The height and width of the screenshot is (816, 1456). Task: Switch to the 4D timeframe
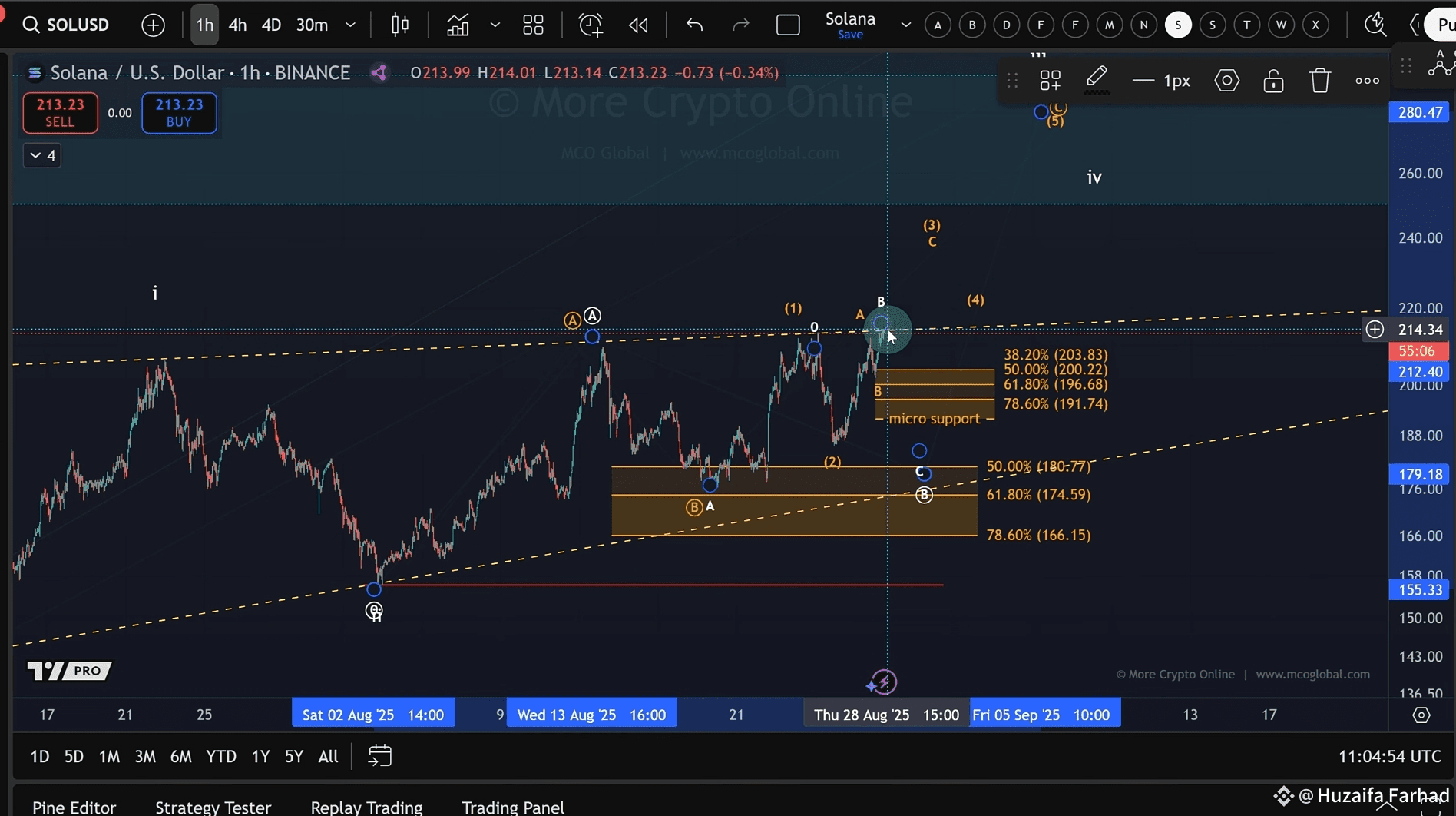[x=271, y=25]
